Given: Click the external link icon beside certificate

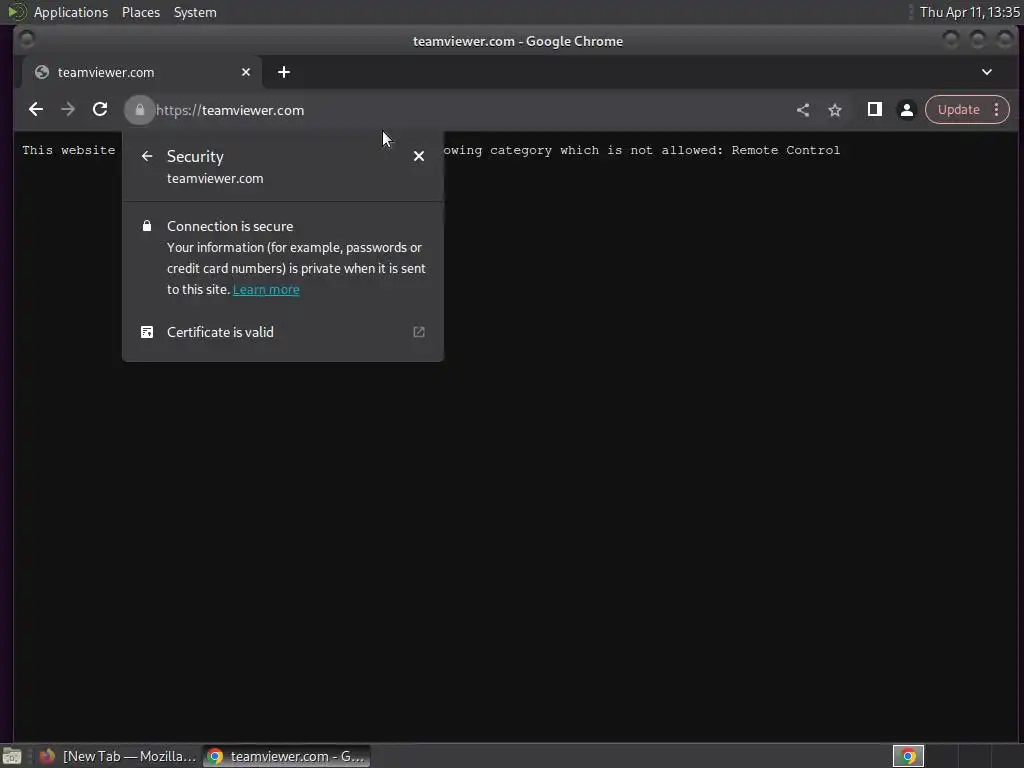Looking at the screenshot, I should (419, 332).
